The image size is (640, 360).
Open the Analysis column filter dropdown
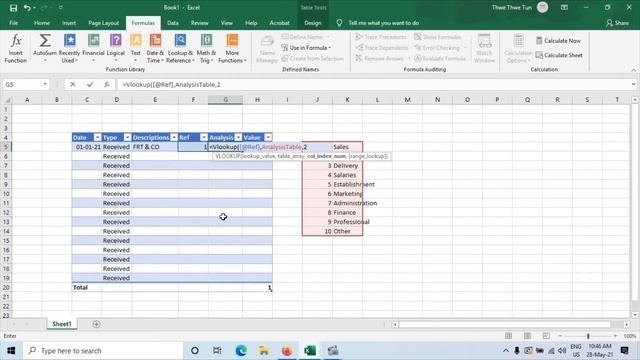(x=238, y=138)
